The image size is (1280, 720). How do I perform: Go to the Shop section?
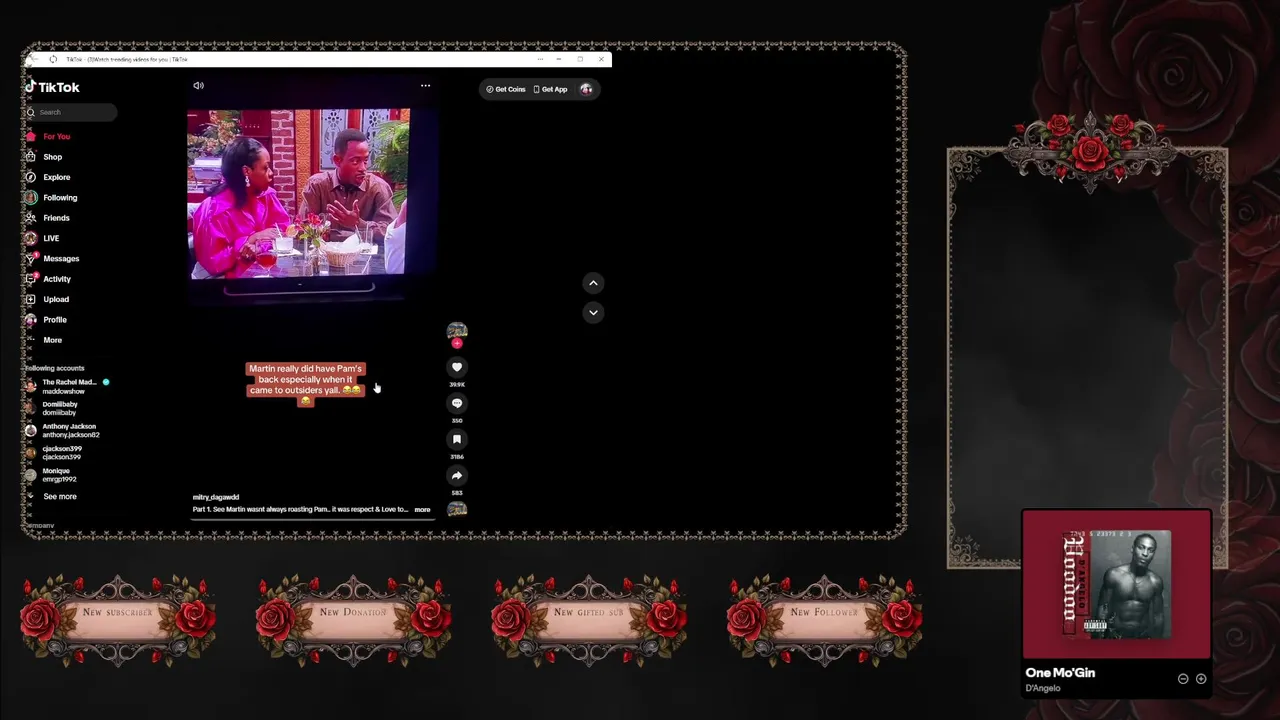click(x=52, y=157)
